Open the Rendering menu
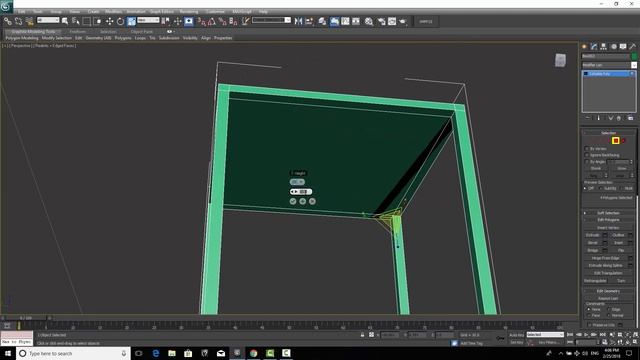 click(189, 12)
